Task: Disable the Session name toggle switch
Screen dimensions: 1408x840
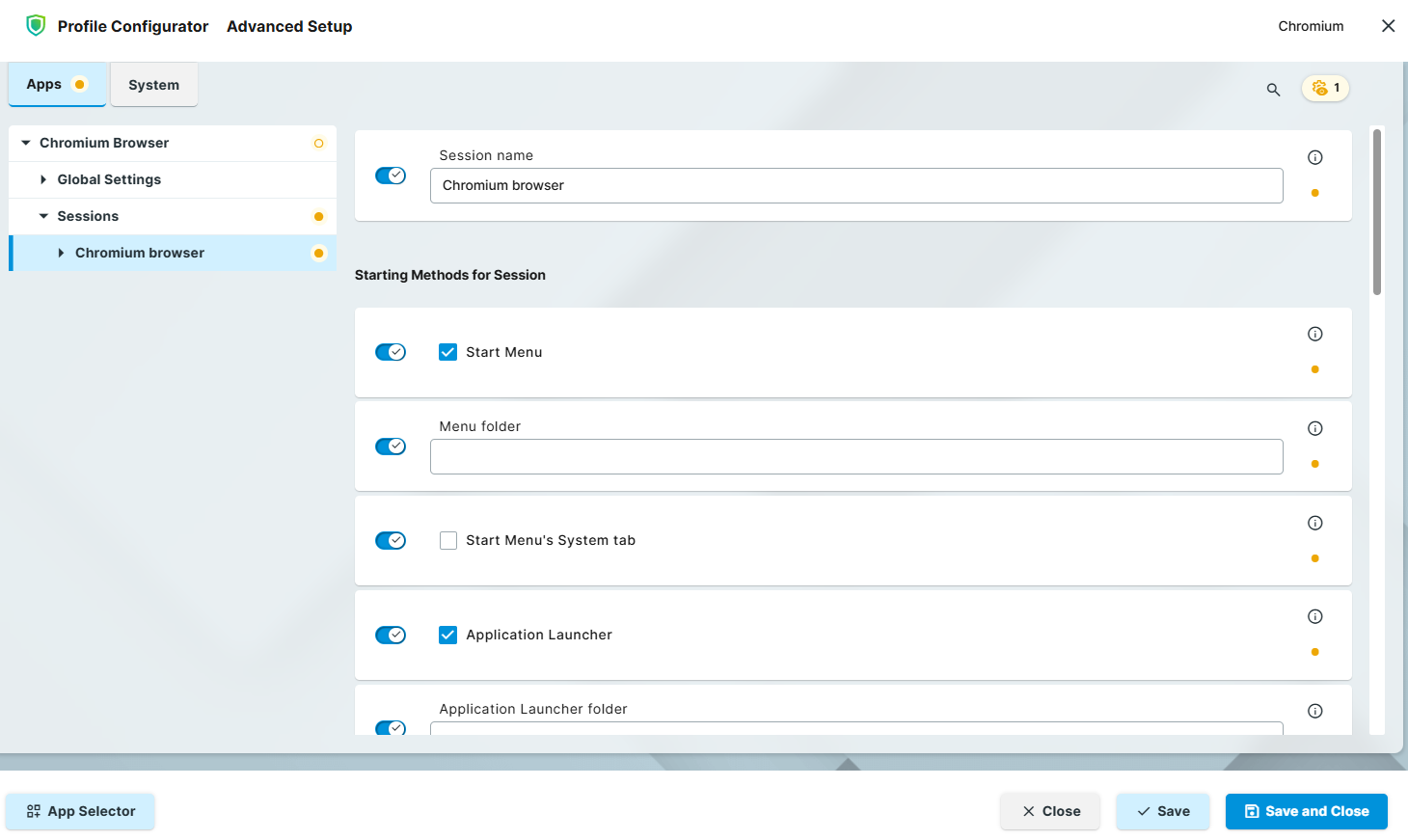Action: pos(391,176)
